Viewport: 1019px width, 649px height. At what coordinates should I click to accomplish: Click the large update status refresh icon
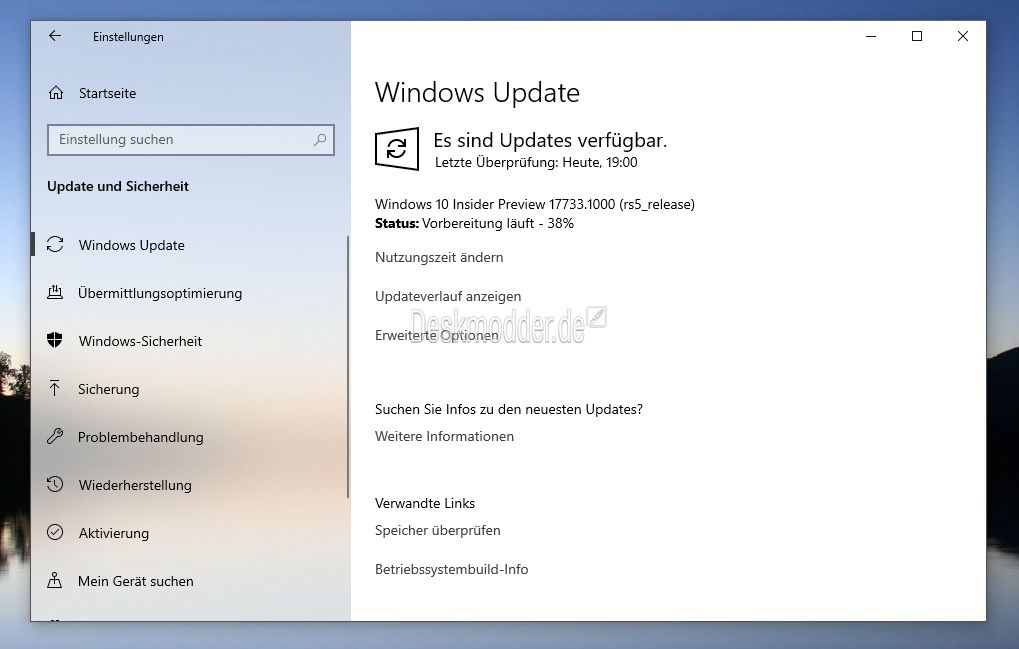(396, 149)
